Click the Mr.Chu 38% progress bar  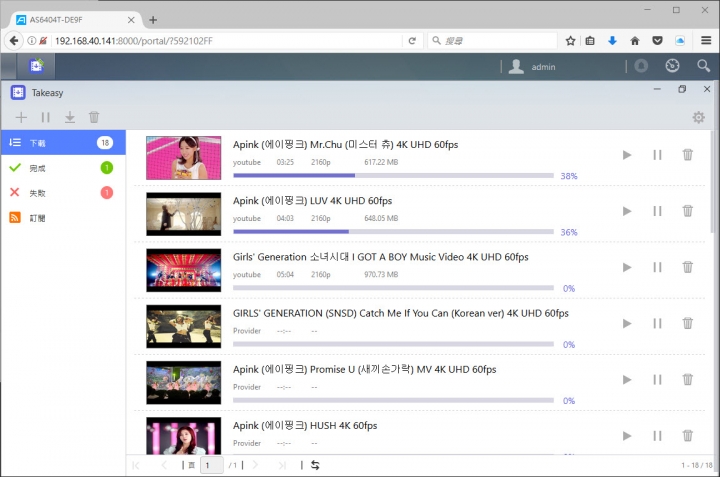click(x=394, y=175)
